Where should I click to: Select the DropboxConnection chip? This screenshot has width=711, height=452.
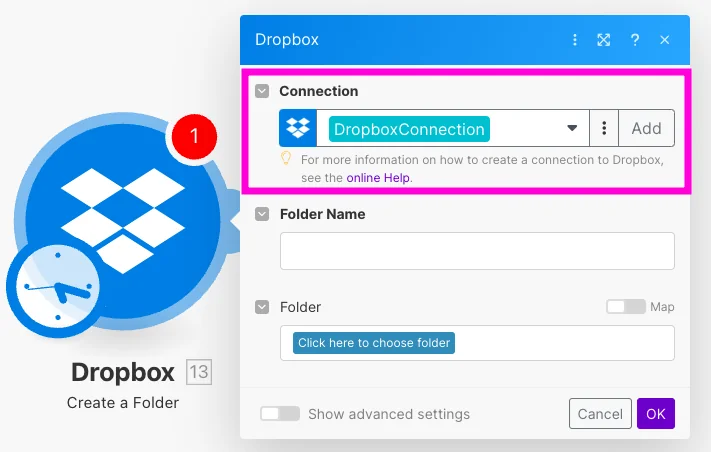coord(409,129)
